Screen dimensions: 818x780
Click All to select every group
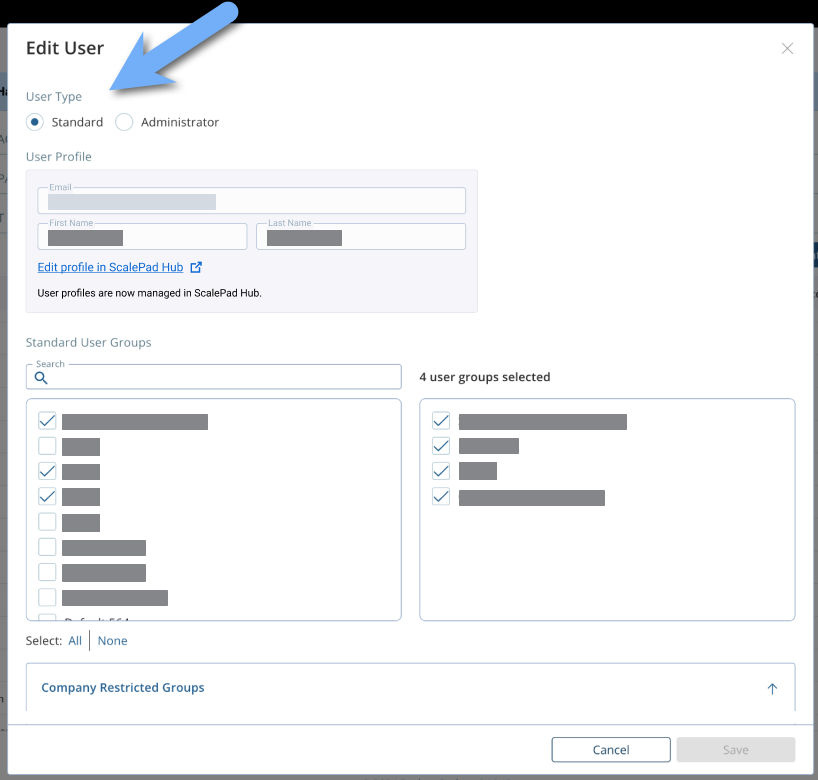click(75, 641)
